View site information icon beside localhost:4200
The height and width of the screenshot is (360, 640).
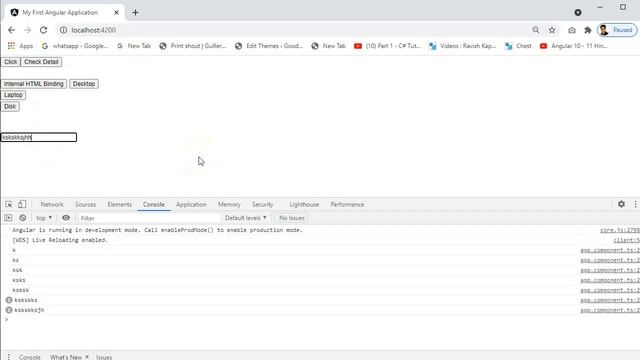click(63, 30)
